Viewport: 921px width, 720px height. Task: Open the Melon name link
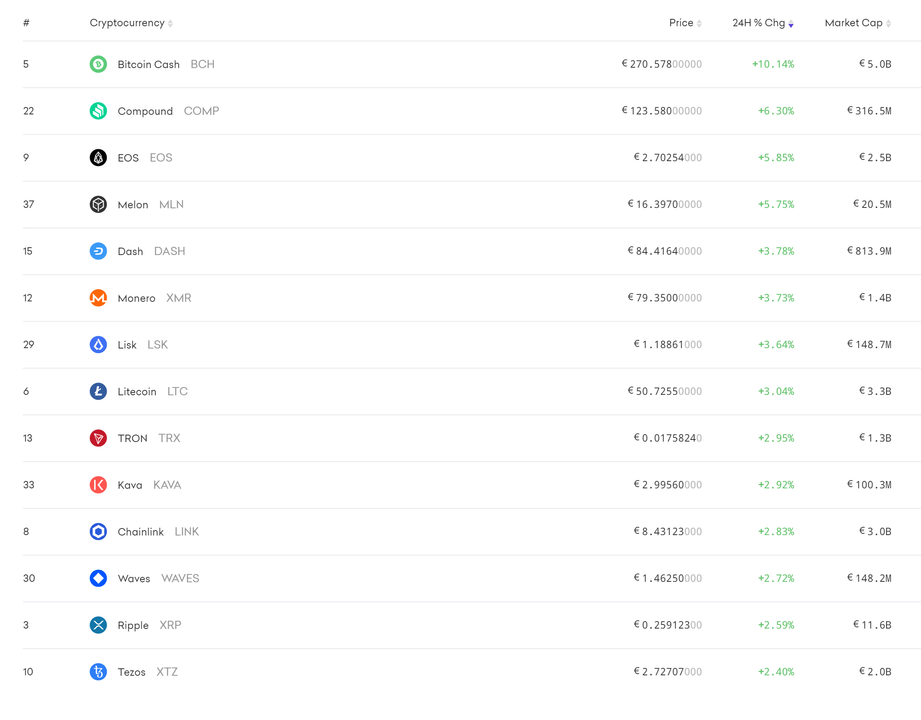point(133,205)
